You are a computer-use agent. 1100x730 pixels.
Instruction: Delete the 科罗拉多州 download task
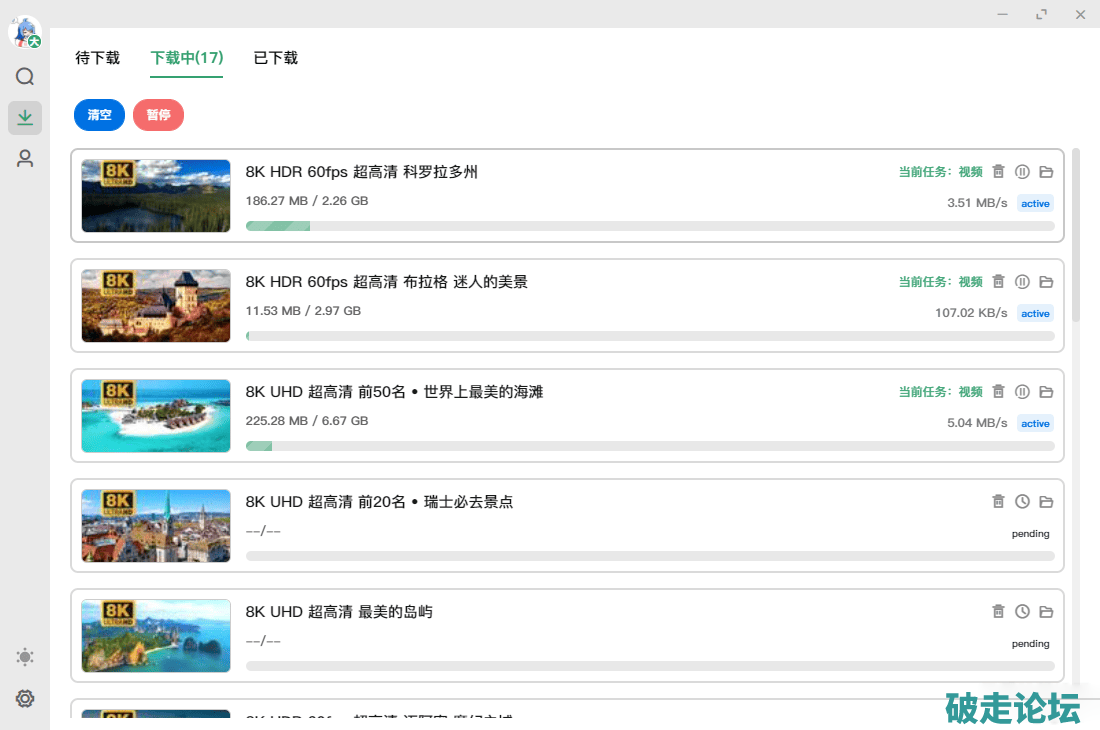click(998, 172)
